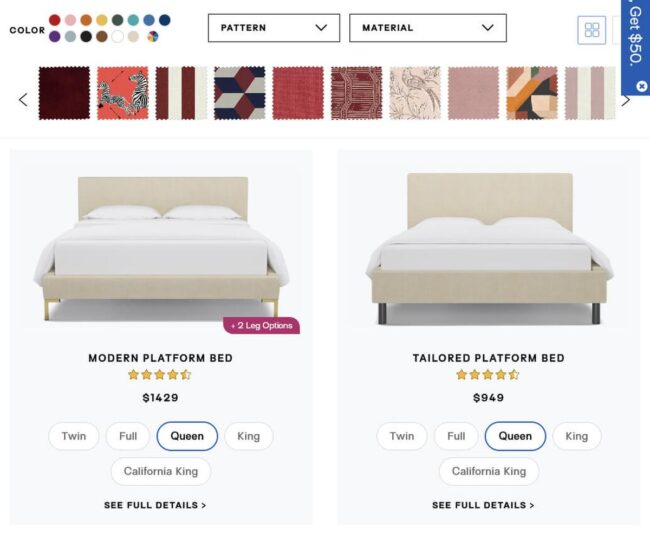Filter by red color circle
The height and width of the screenshot is (541, 650).
[x=55, y=20]
